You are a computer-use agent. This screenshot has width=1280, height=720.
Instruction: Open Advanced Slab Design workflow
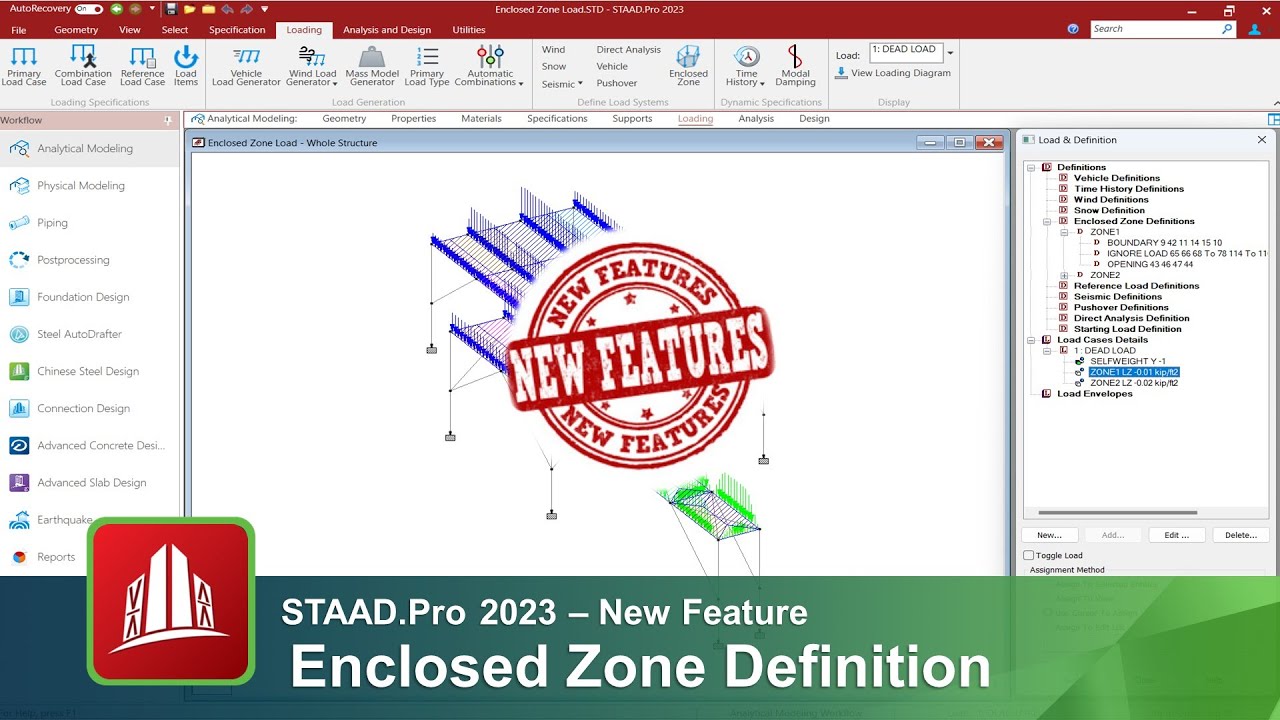coord(91,483)
